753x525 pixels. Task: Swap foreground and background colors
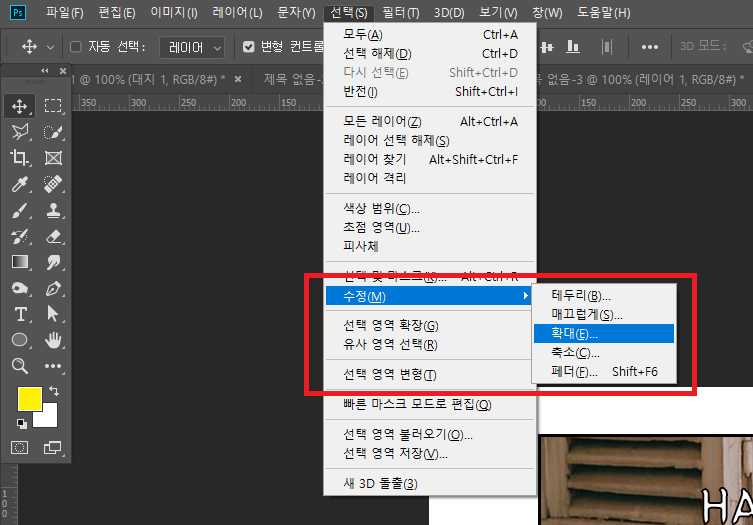pyautogui.click(x=54, y=391)
